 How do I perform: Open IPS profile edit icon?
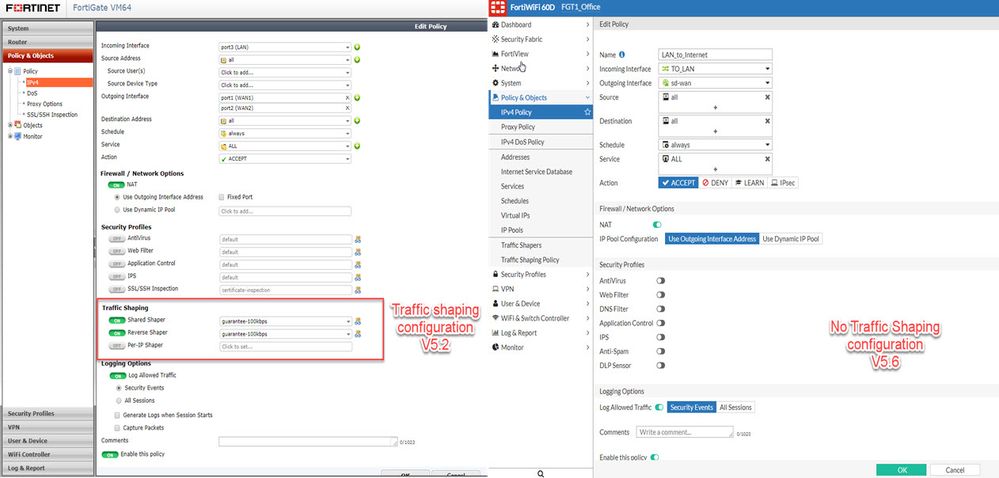click(x=358, y=278)
